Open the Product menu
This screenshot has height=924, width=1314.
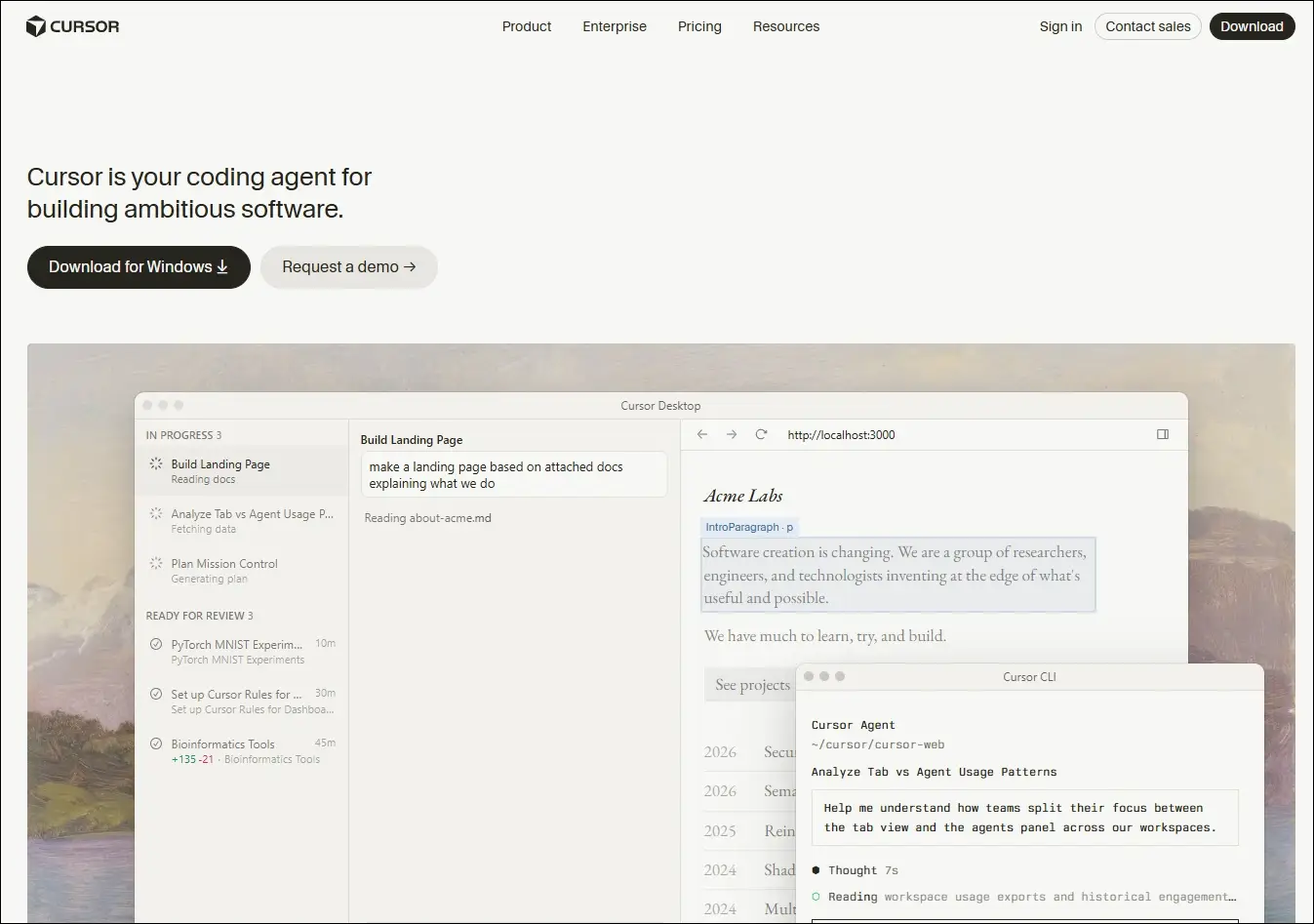tap(527, 26)
